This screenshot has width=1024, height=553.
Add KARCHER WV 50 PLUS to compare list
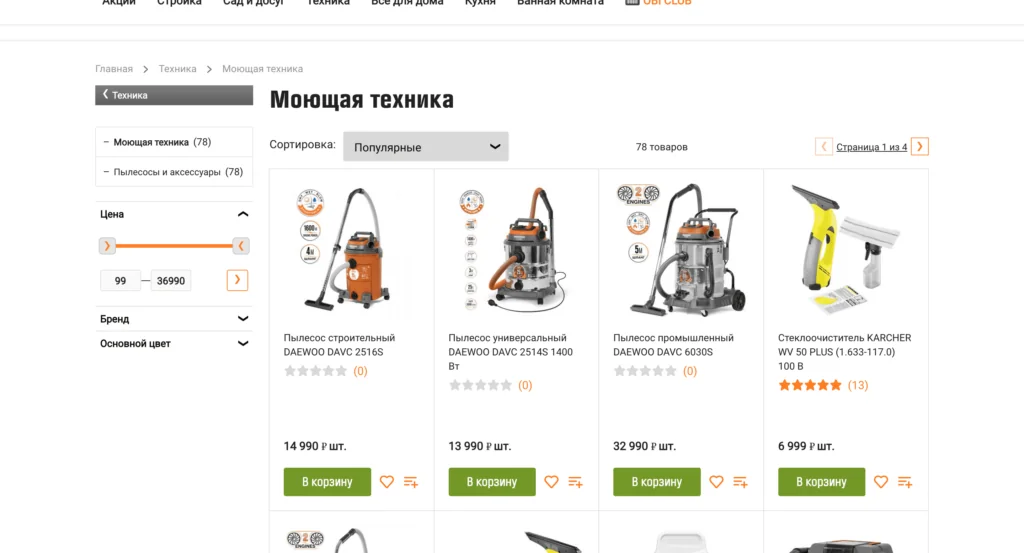point(904,482)
